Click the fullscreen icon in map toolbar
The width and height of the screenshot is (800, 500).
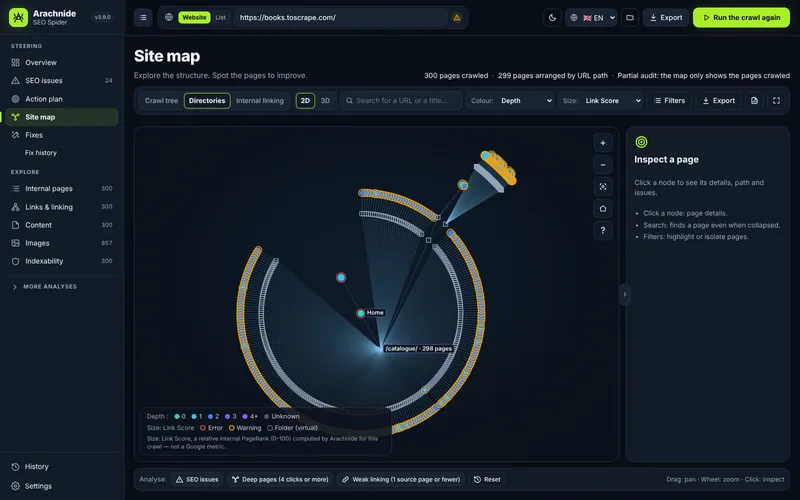click(x=776, y=101)
